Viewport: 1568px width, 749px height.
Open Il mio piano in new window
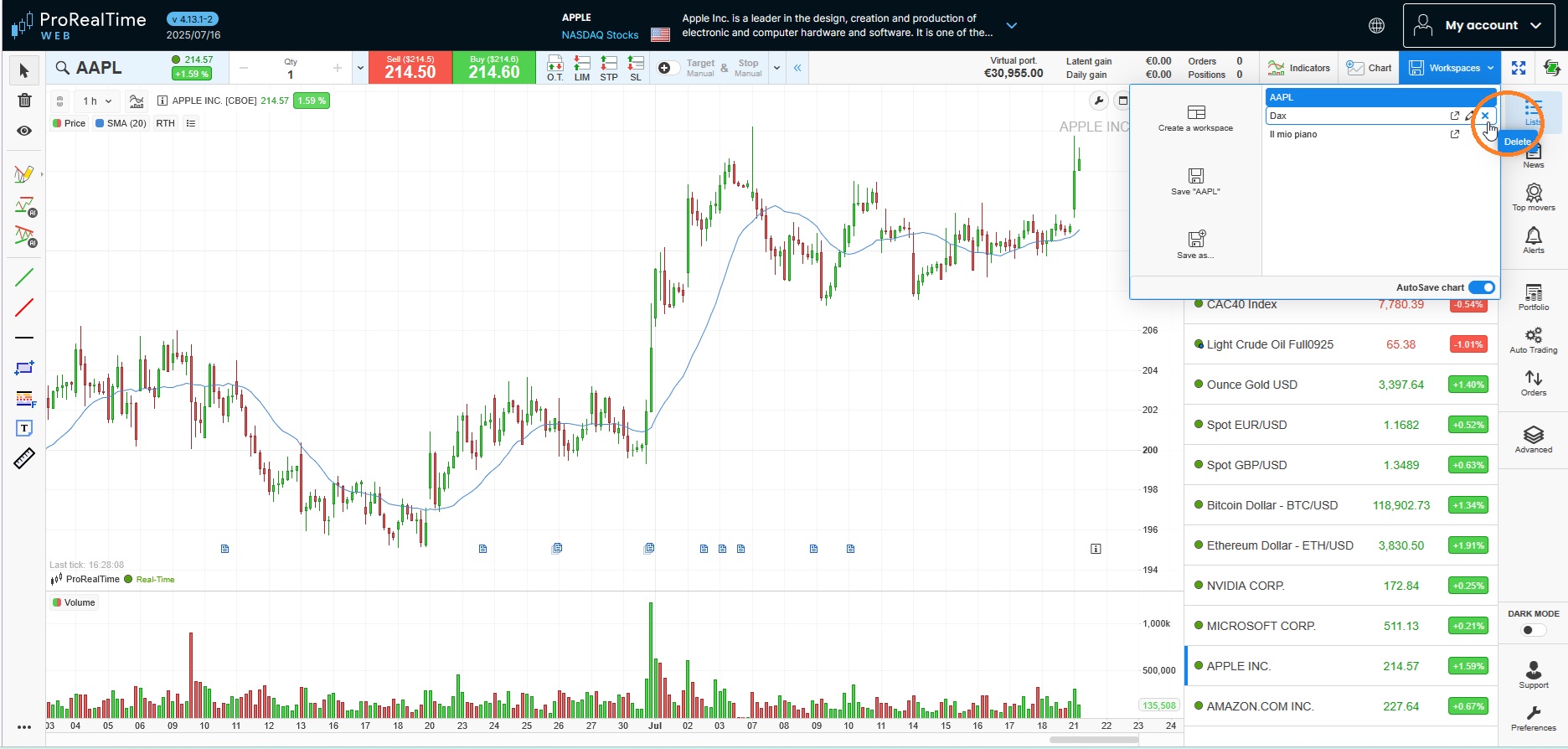1455,134
